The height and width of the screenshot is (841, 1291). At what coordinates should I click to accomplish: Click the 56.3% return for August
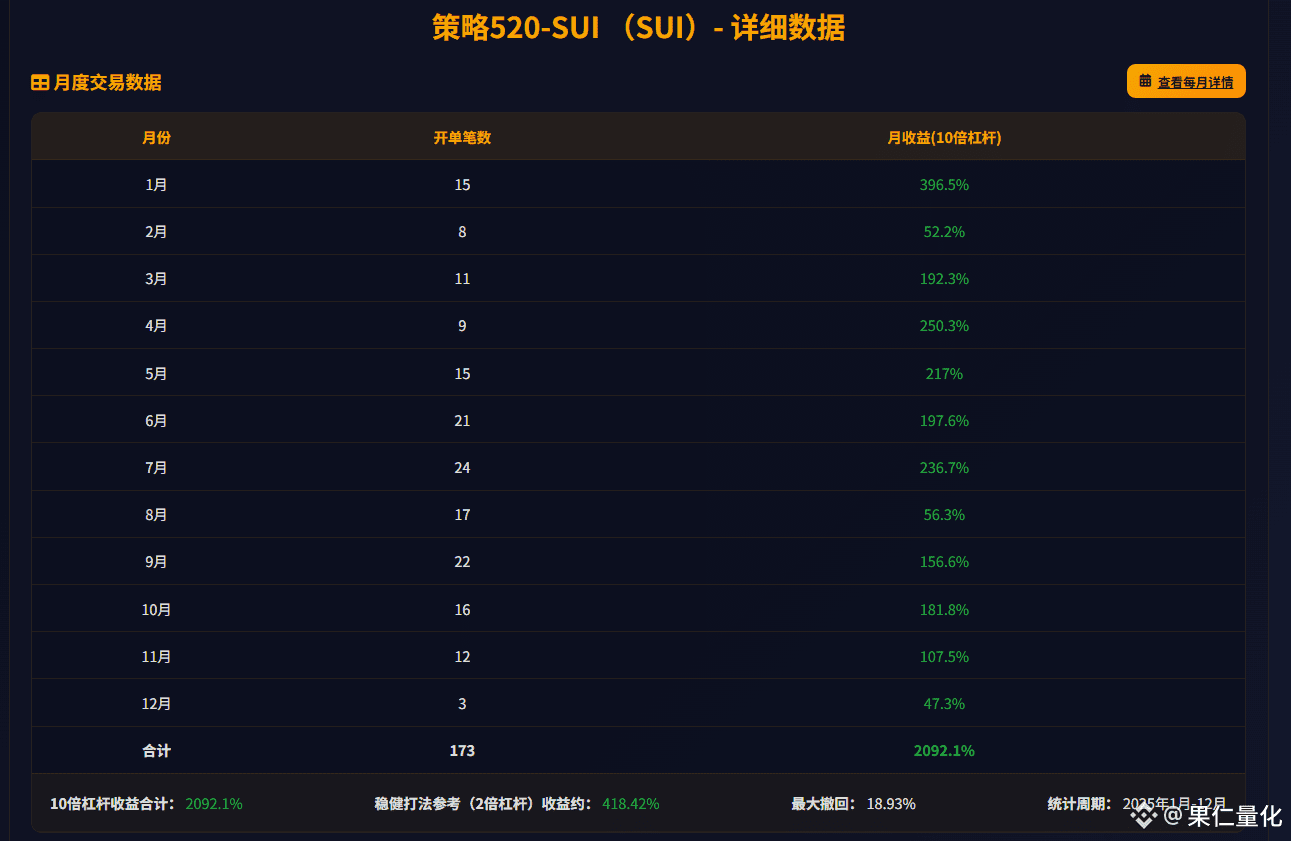coord(944,515)
